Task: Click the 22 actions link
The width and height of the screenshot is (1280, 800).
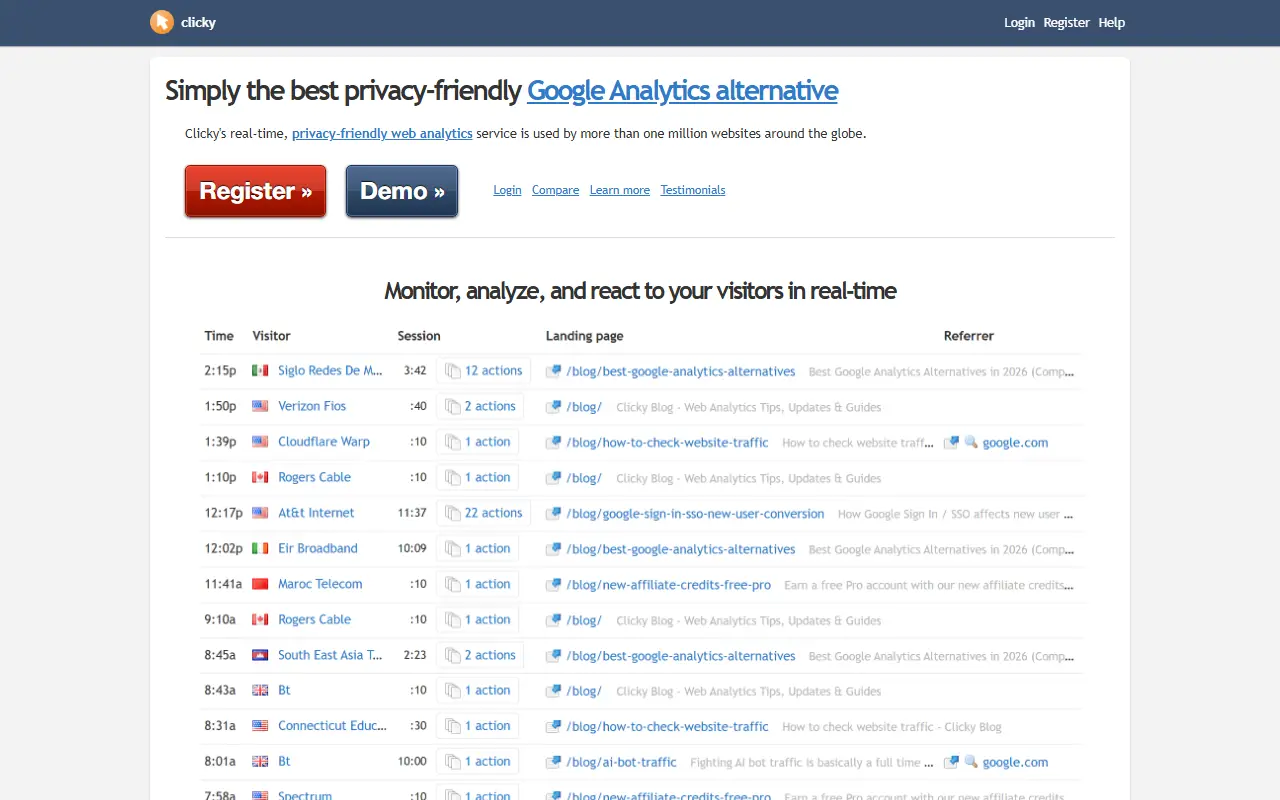Action: (493, 512)
